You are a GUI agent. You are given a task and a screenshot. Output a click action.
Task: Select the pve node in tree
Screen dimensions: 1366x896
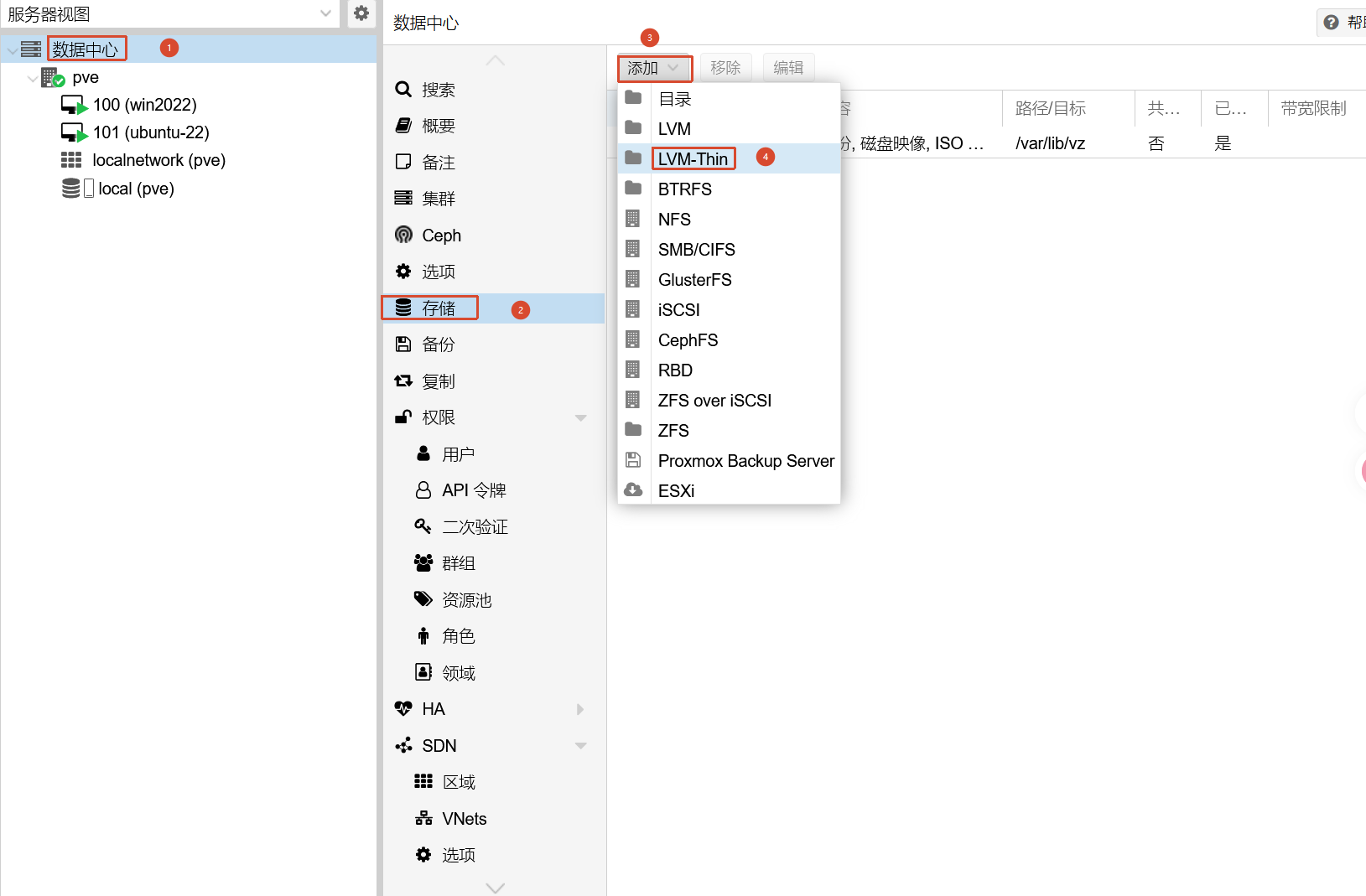pyautogui.click(x=86, y=78)
